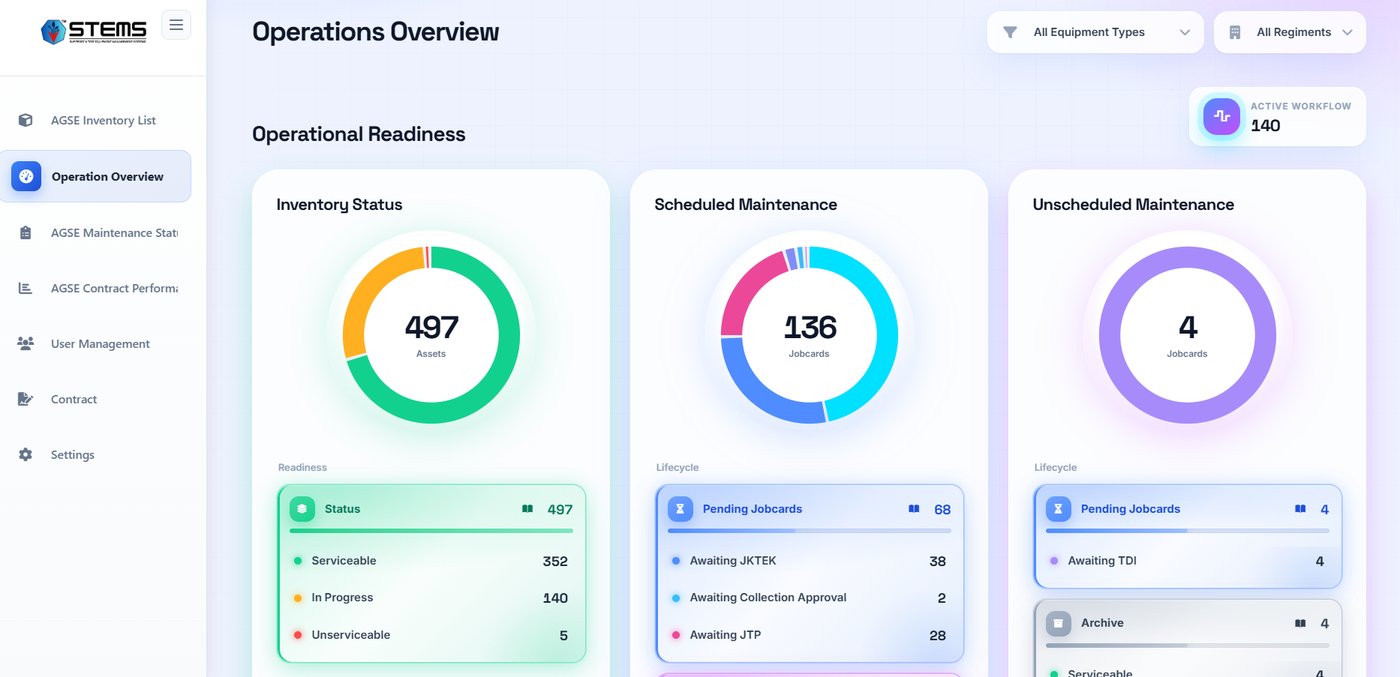The image size is (1400, 677).
Task: Click the Settings gear icon
Action: point(26,454)
